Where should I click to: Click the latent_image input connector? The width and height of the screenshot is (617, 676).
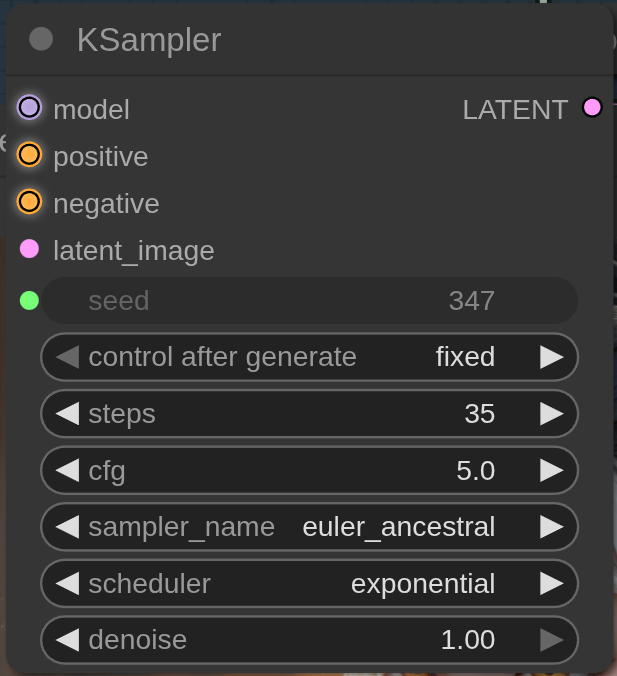[x=29, y=249]
